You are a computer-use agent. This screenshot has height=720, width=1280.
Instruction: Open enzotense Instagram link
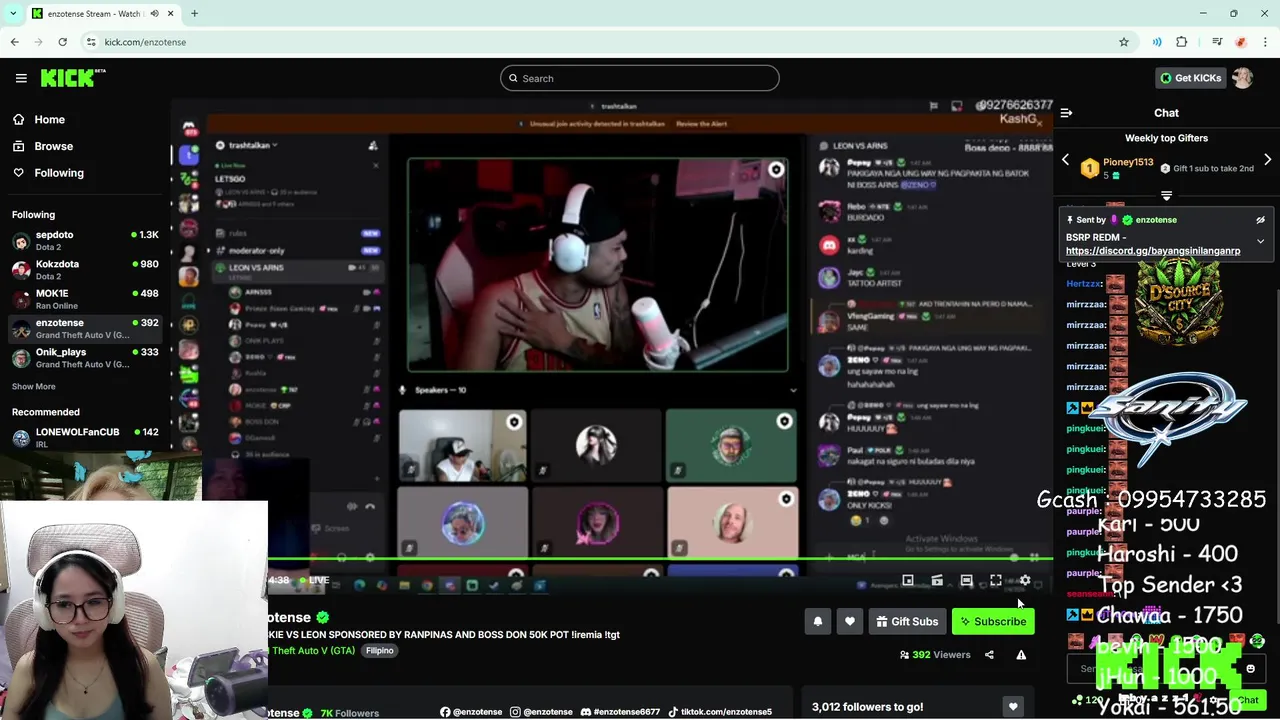click(x=541, y=712)
